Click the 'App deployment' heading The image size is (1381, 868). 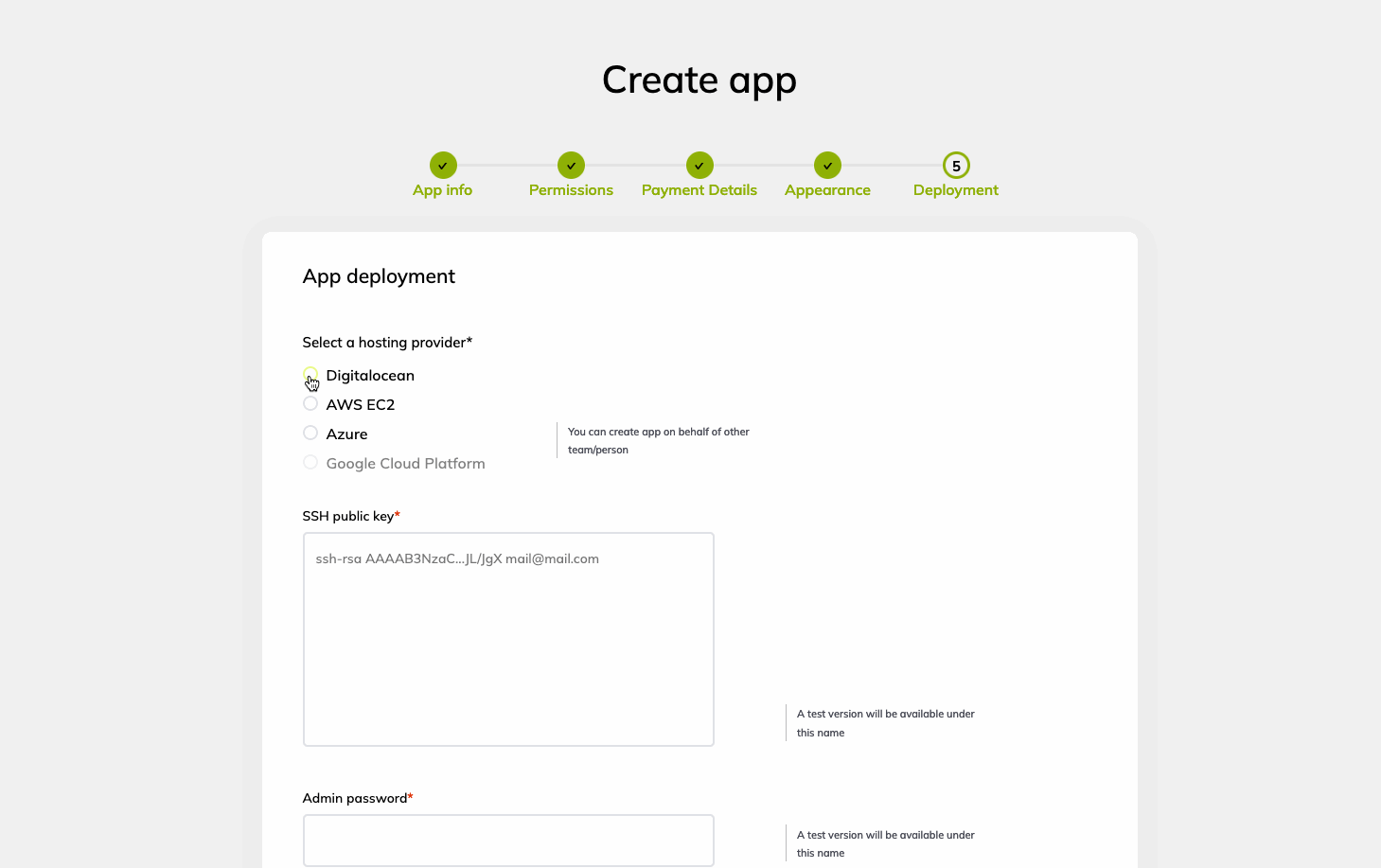coord(379,276)
